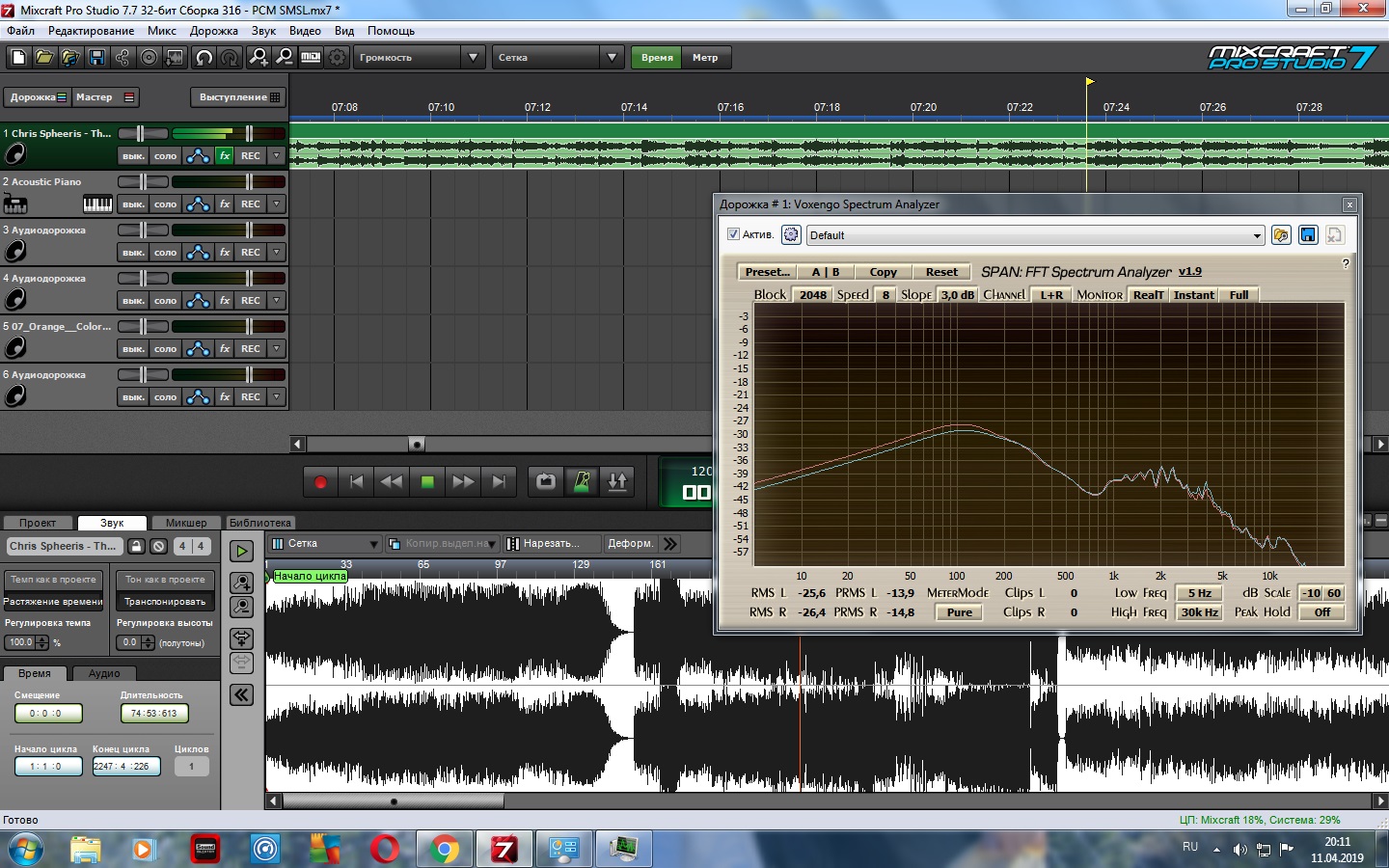The image size is (1389, 868).
Task: Adjust the Chris Spheeris track volume slider
Action: click(248, 133)
